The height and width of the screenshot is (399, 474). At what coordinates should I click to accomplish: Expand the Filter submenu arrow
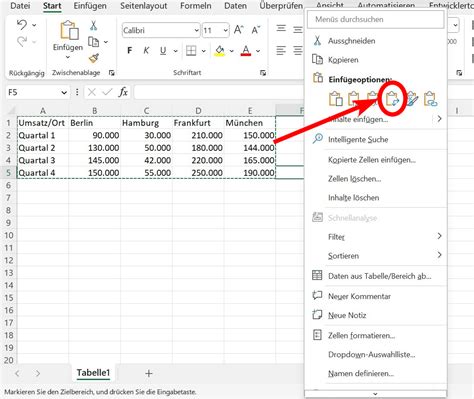pyautogui.click(x=439, y=236)
